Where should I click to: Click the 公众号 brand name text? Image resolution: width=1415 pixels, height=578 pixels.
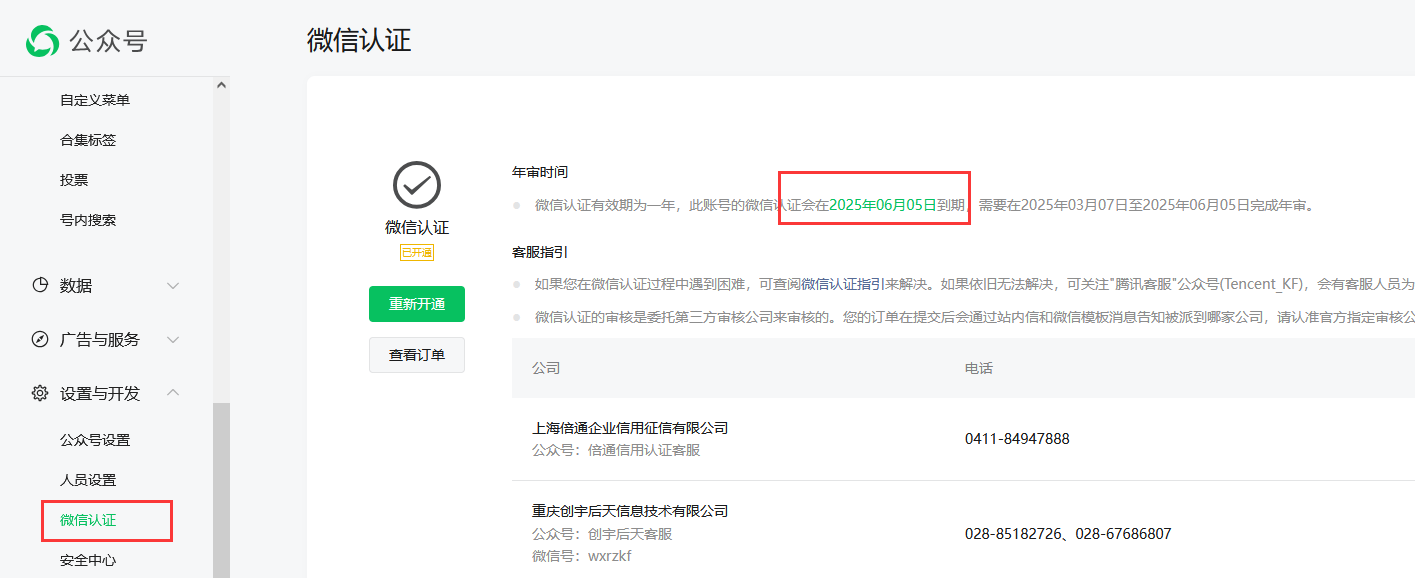(108, 41)
